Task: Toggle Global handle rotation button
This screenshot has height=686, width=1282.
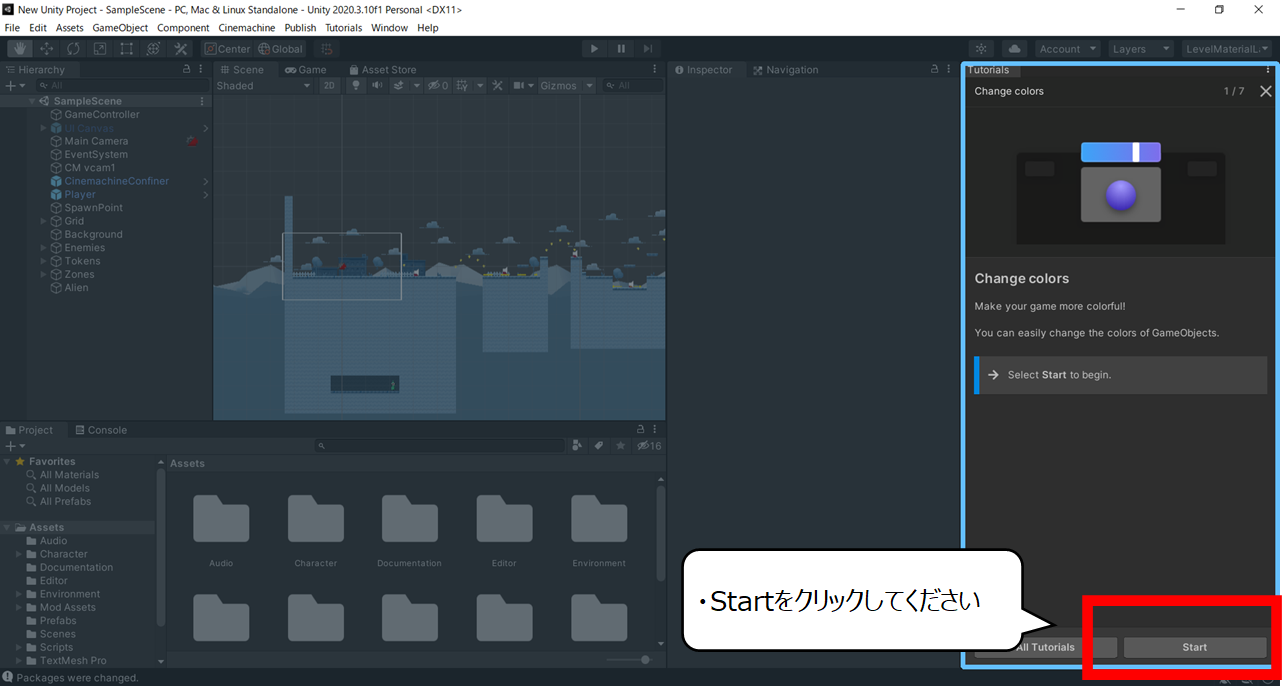Action: 280,49
